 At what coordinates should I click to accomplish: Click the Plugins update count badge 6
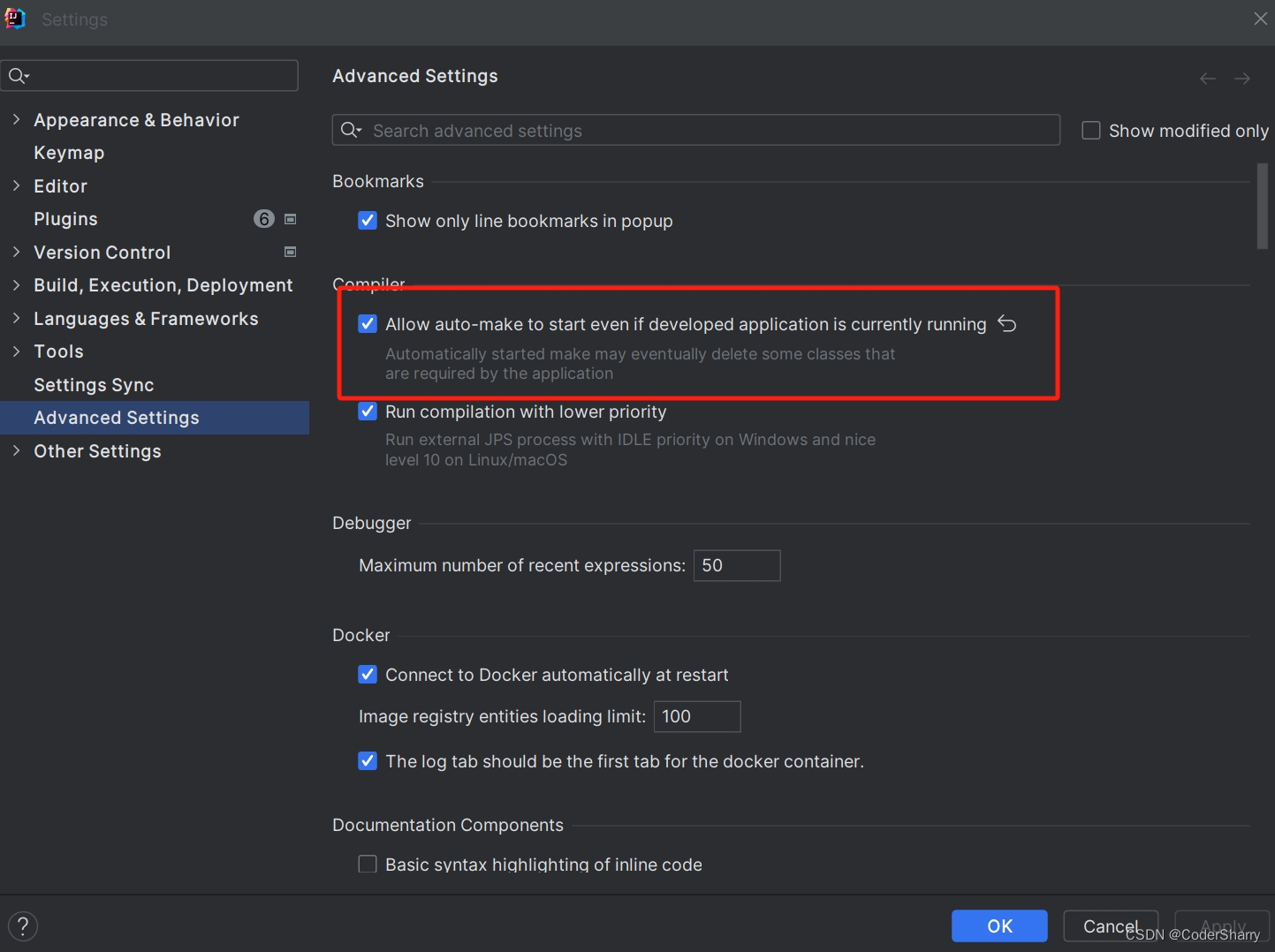click(x=264, y=219)
